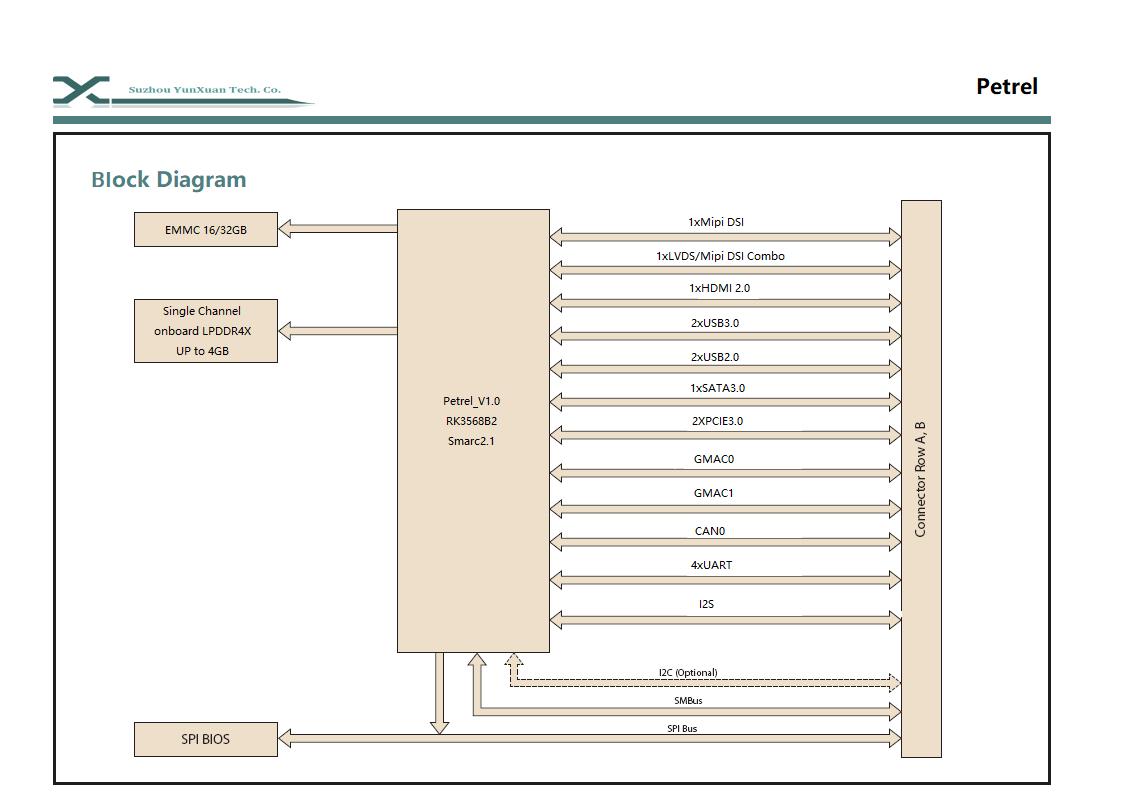Click the Suzhou YunXuan company logo icon

(x=82, y=90)
